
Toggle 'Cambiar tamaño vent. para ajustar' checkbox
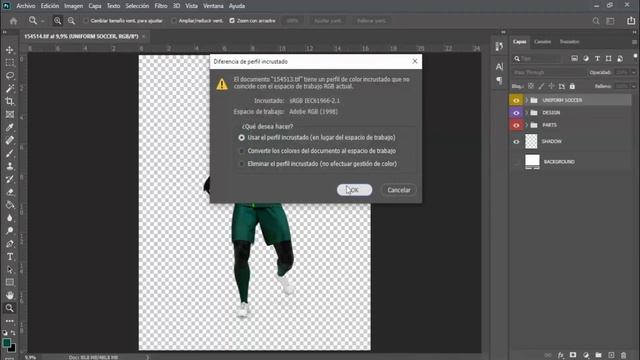point(86,21)
